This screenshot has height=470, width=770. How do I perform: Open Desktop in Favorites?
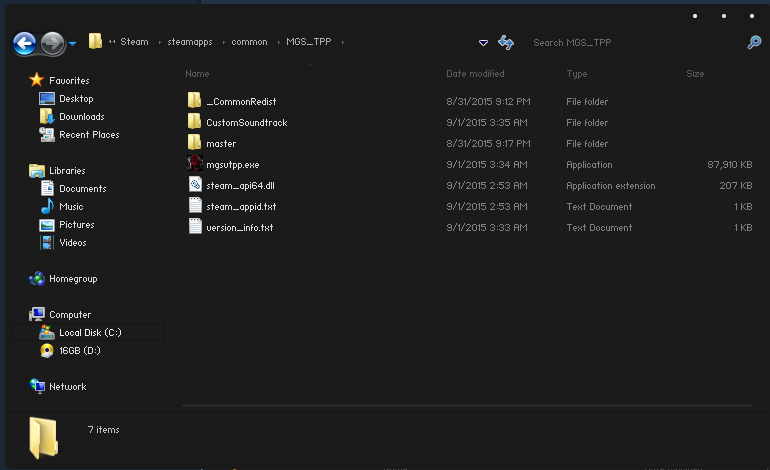point(76,99)
